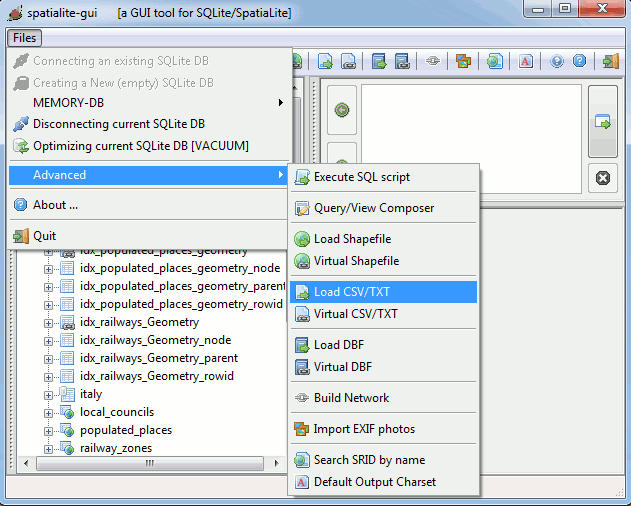Choose About ... in Files menu
The width and height of the screenshot is (631, 506).
148,205
